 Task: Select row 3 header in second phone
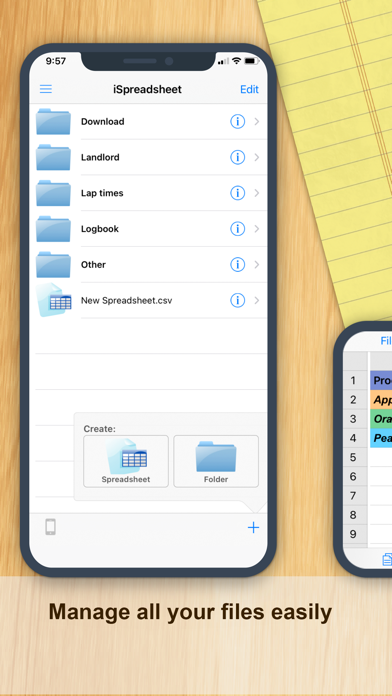click(x=355, y=419)
